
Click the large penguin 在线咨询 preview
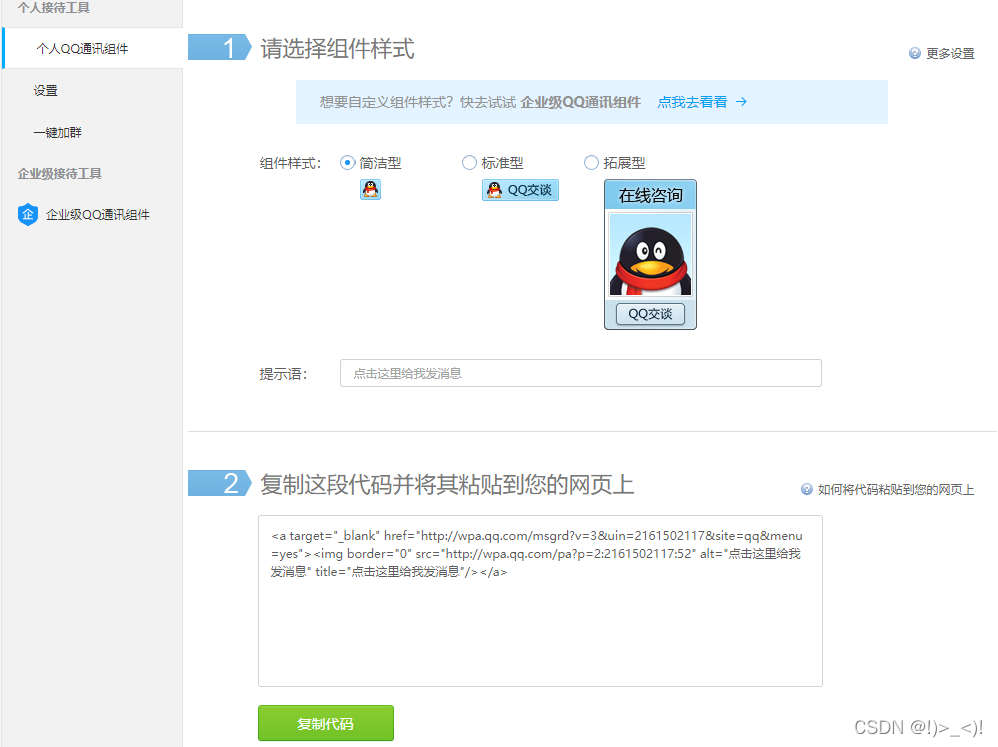point(650,255)
